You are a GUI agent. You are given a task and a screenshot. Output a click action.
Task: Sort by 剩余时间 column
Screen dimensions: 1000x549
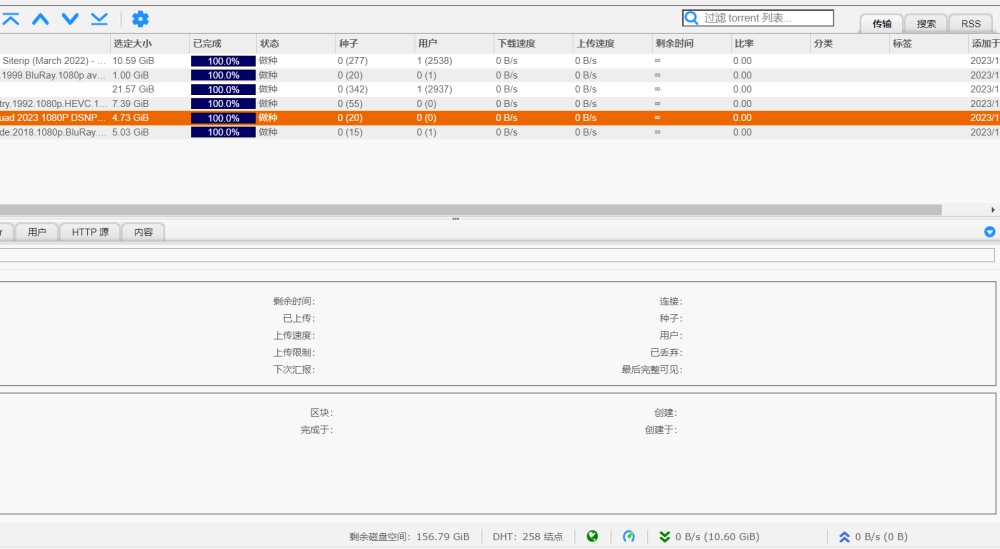(x=691, y=43)
